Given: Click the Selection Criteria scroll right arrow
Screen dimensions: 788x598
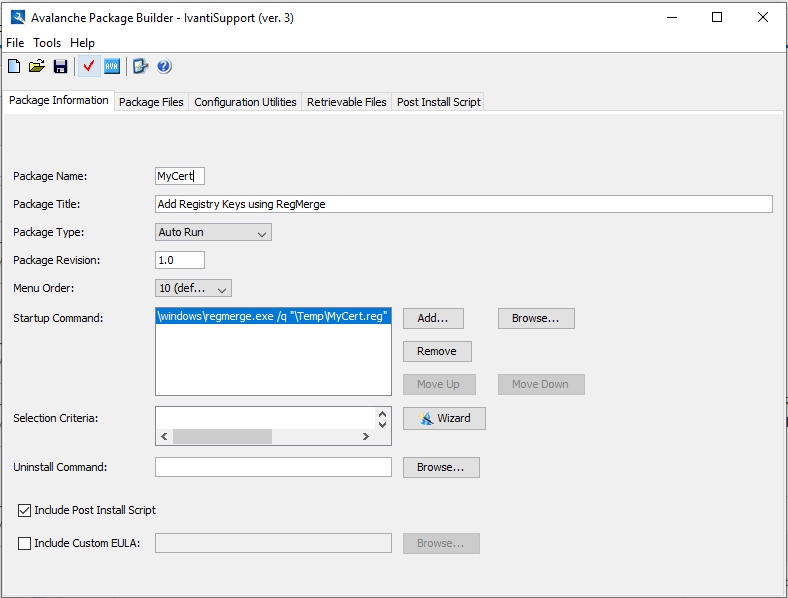Looking at the screenshot, I should pyautogui.click(x=366, y=437).
